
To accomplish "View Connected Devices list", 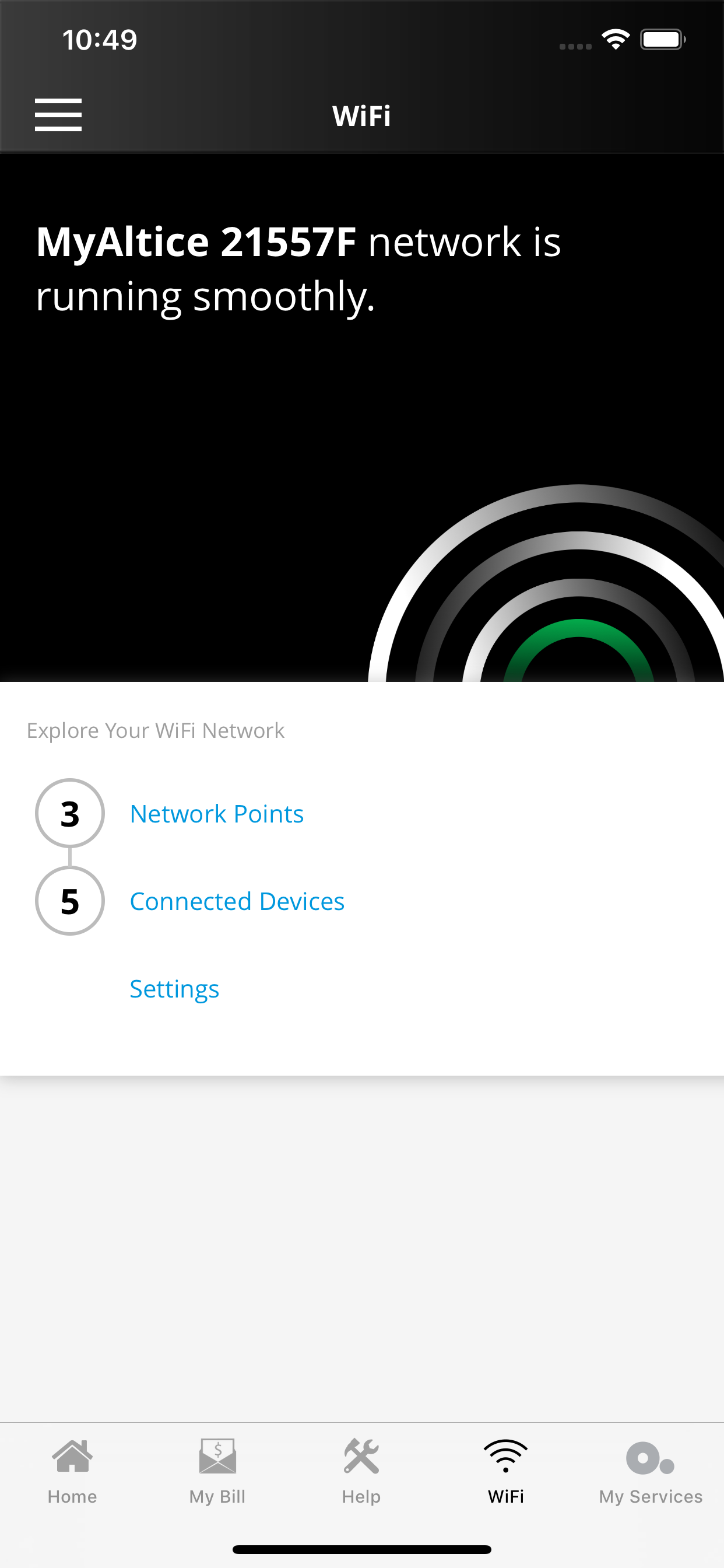I will tap(237, 901).
